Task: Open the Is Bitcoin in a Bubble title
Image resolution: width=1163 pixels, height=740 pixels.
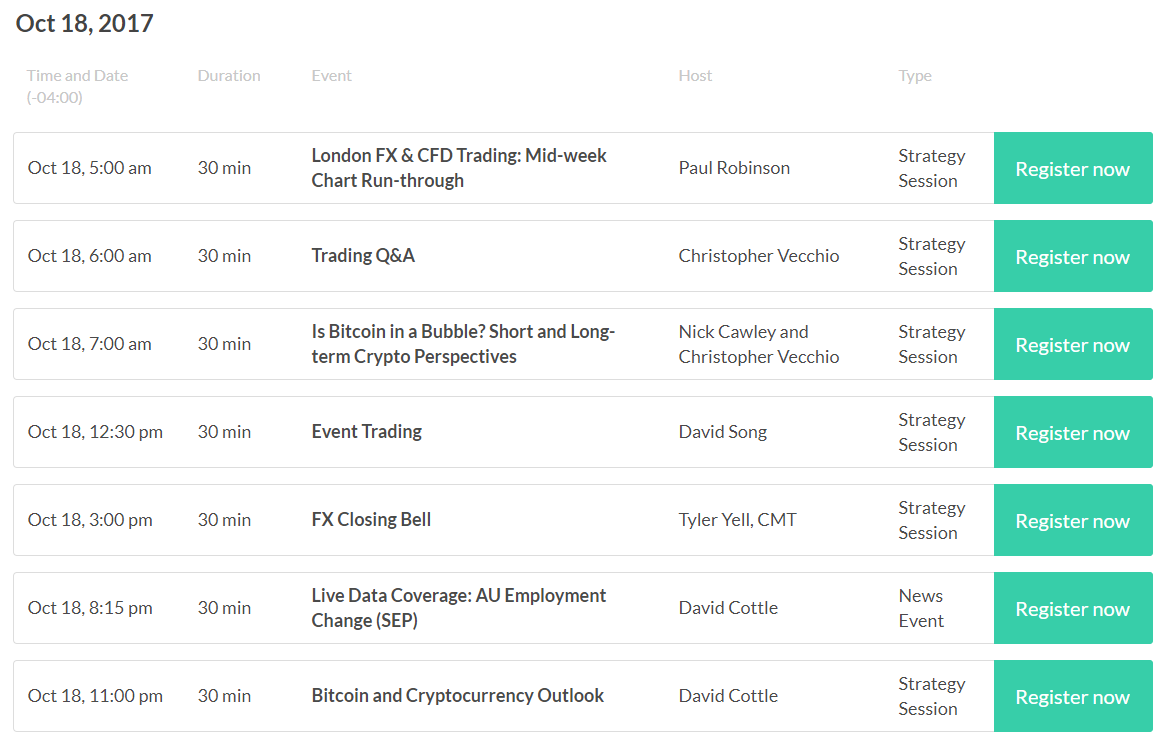Action: point(463,344)
